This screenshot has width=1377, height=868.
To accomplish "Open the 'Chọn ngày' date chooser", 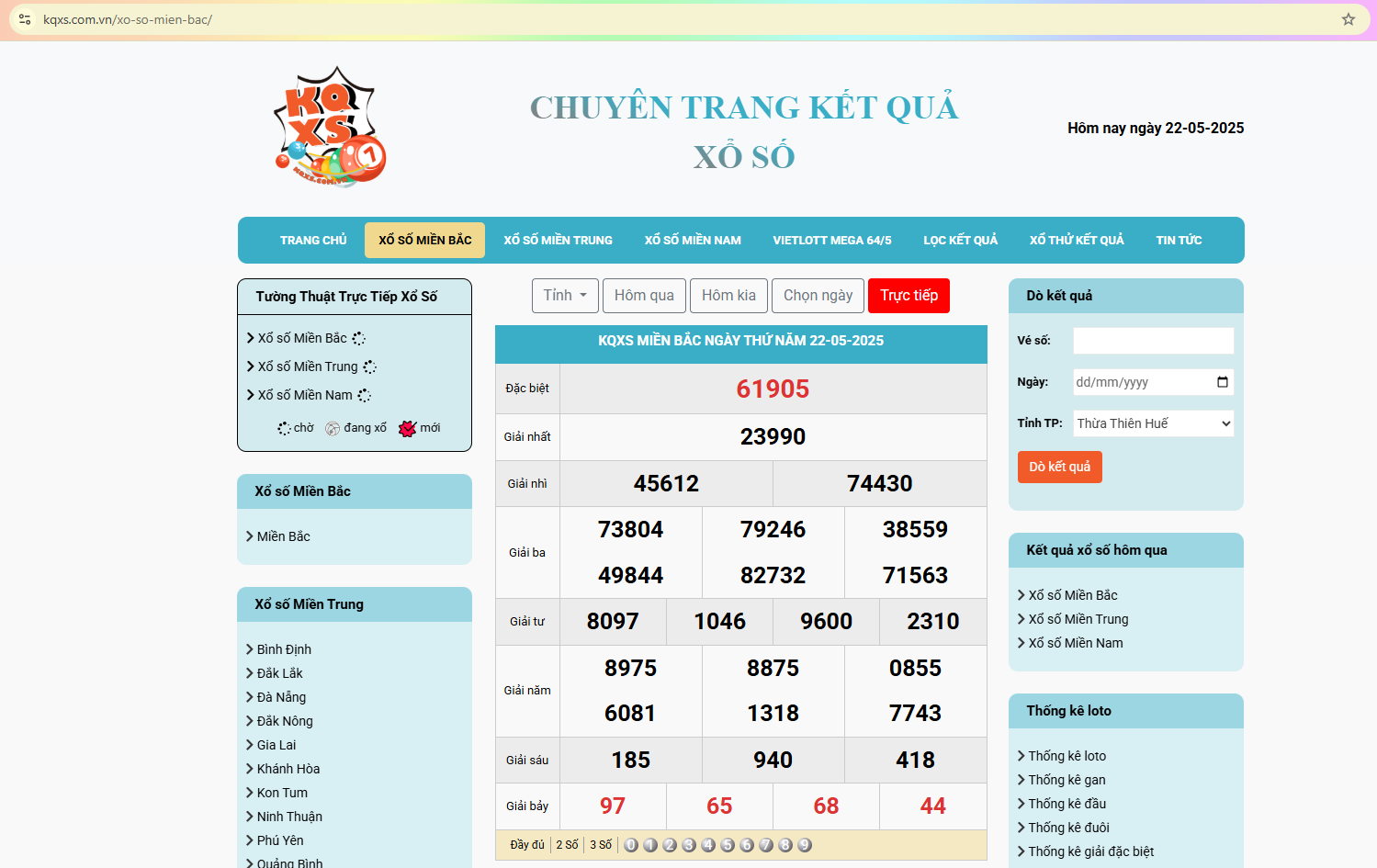I will pyautogui.click(x=818, y=296).
